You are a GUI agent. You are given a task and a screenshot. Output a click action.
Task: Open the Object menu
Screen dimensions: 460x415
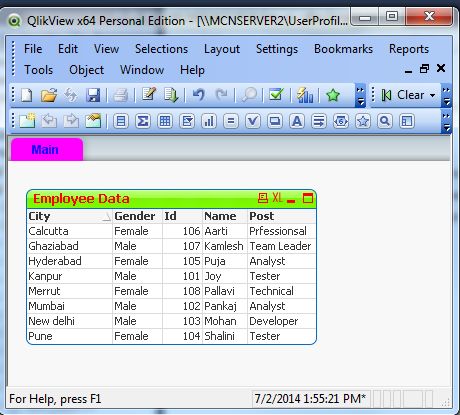tap(86, 70)
